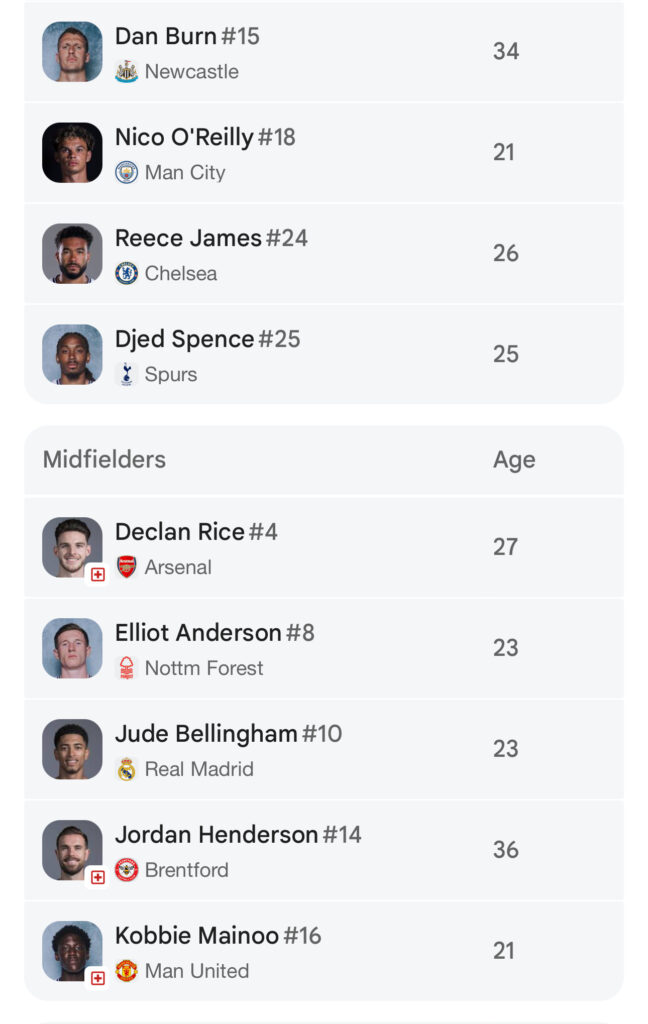Click Jordan Henderson's injury indicator icon

click(x=98, y=877)
